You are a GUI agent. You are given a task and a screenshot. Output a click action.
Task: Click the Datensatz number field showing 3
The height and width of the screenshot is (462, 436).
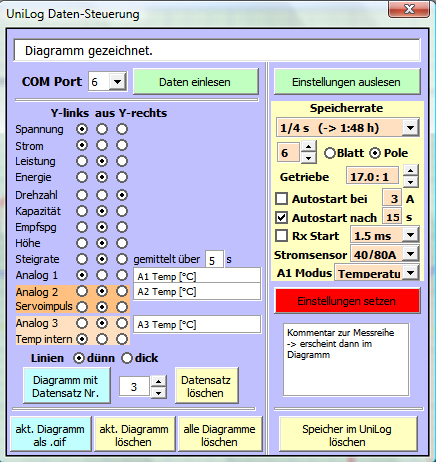[x=134, y=387]
